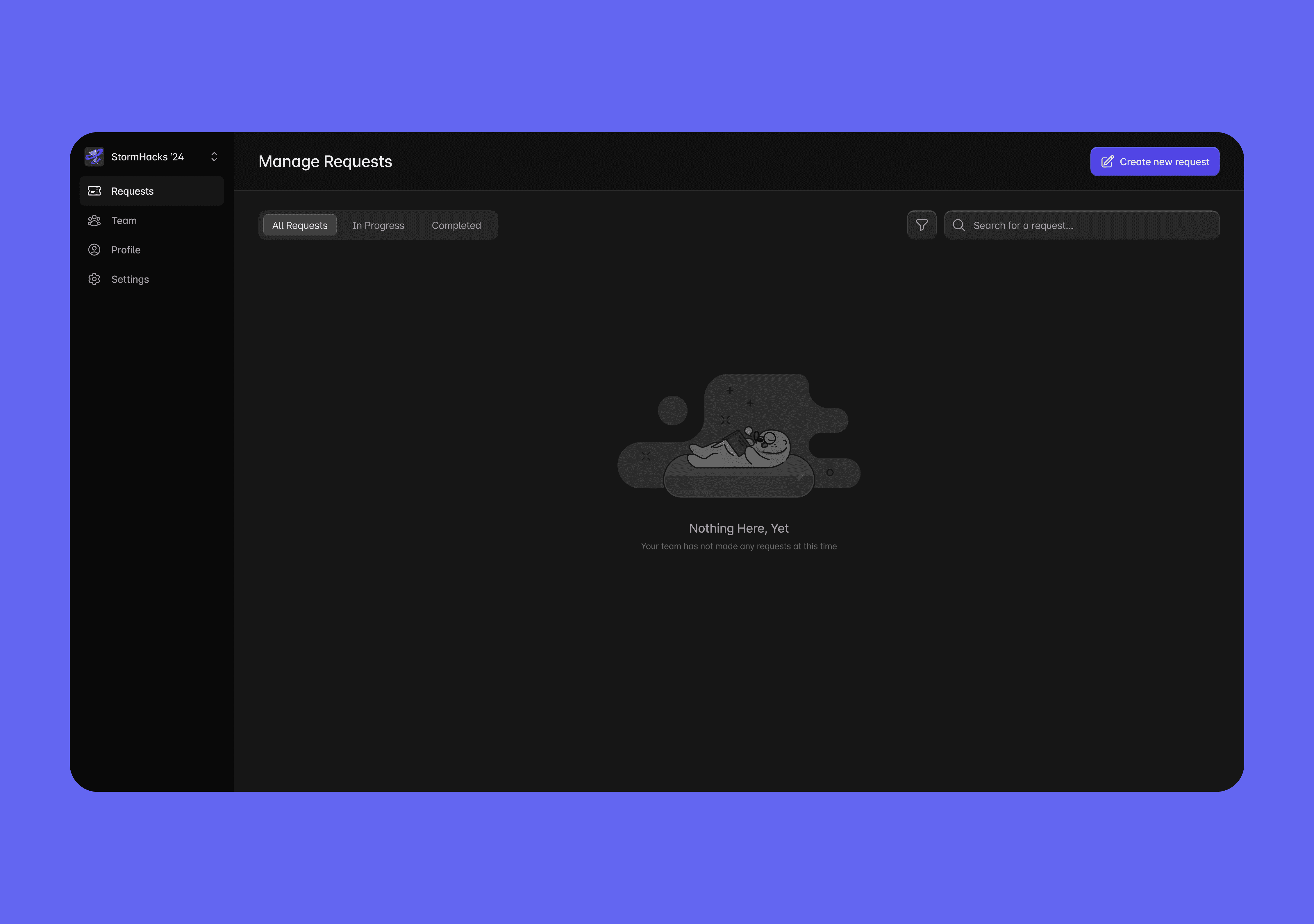Select the All Requests tab
1314x924 pixels.
click(x=299, y=225)
